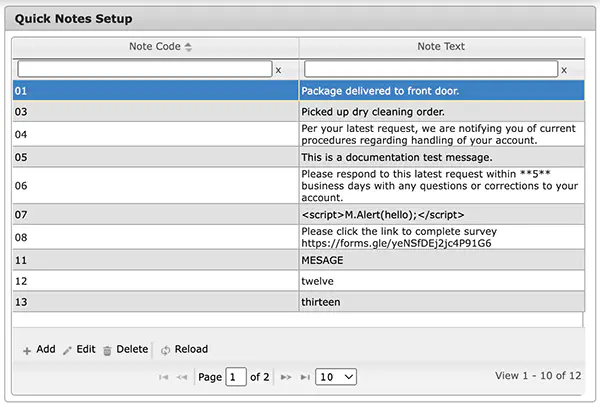
Task: Open the rows-per-page dropdown showing 10
Action: [x=336, y=377]
